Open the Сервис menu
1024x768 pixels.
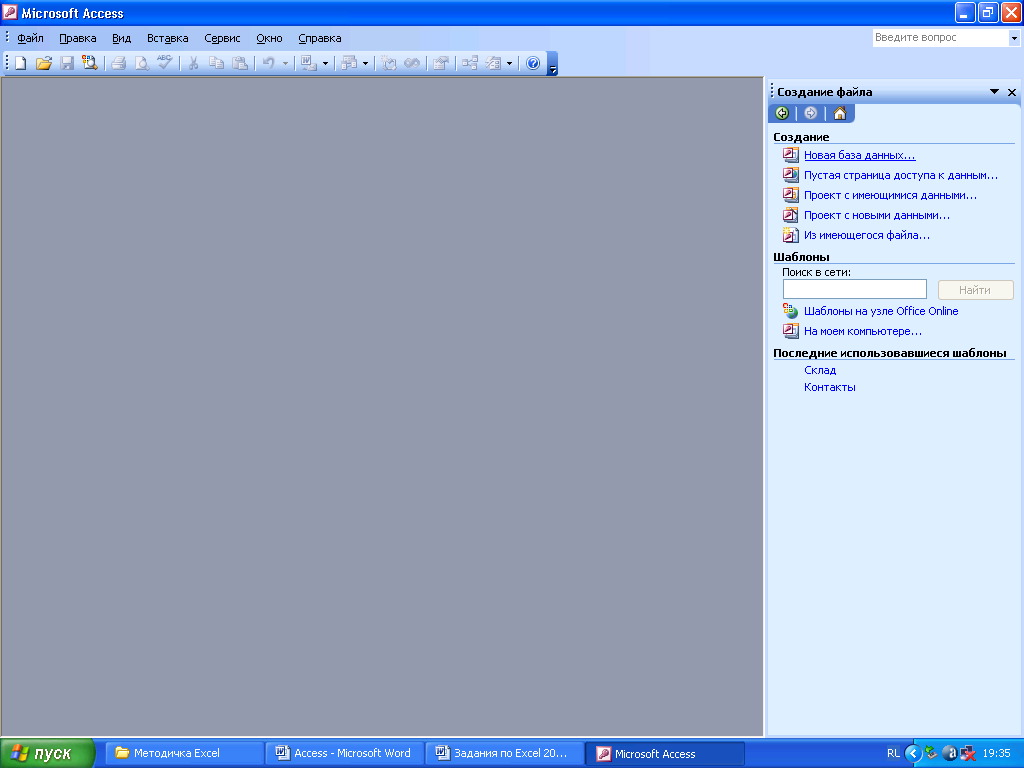(x=222, y=38)
